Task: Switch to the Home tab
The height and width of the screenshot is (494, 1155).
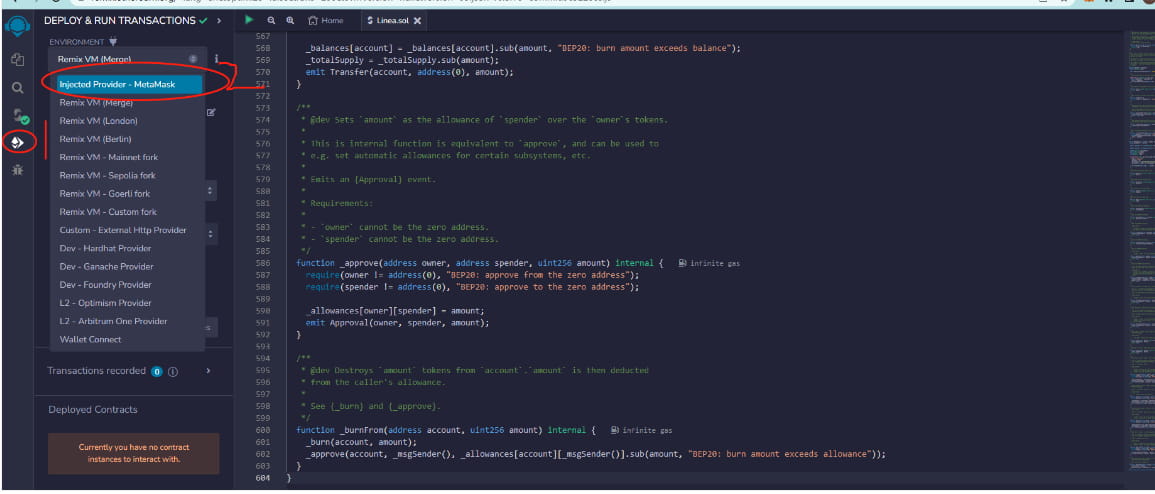Action: pyautogui.click(x=326, y=21)
